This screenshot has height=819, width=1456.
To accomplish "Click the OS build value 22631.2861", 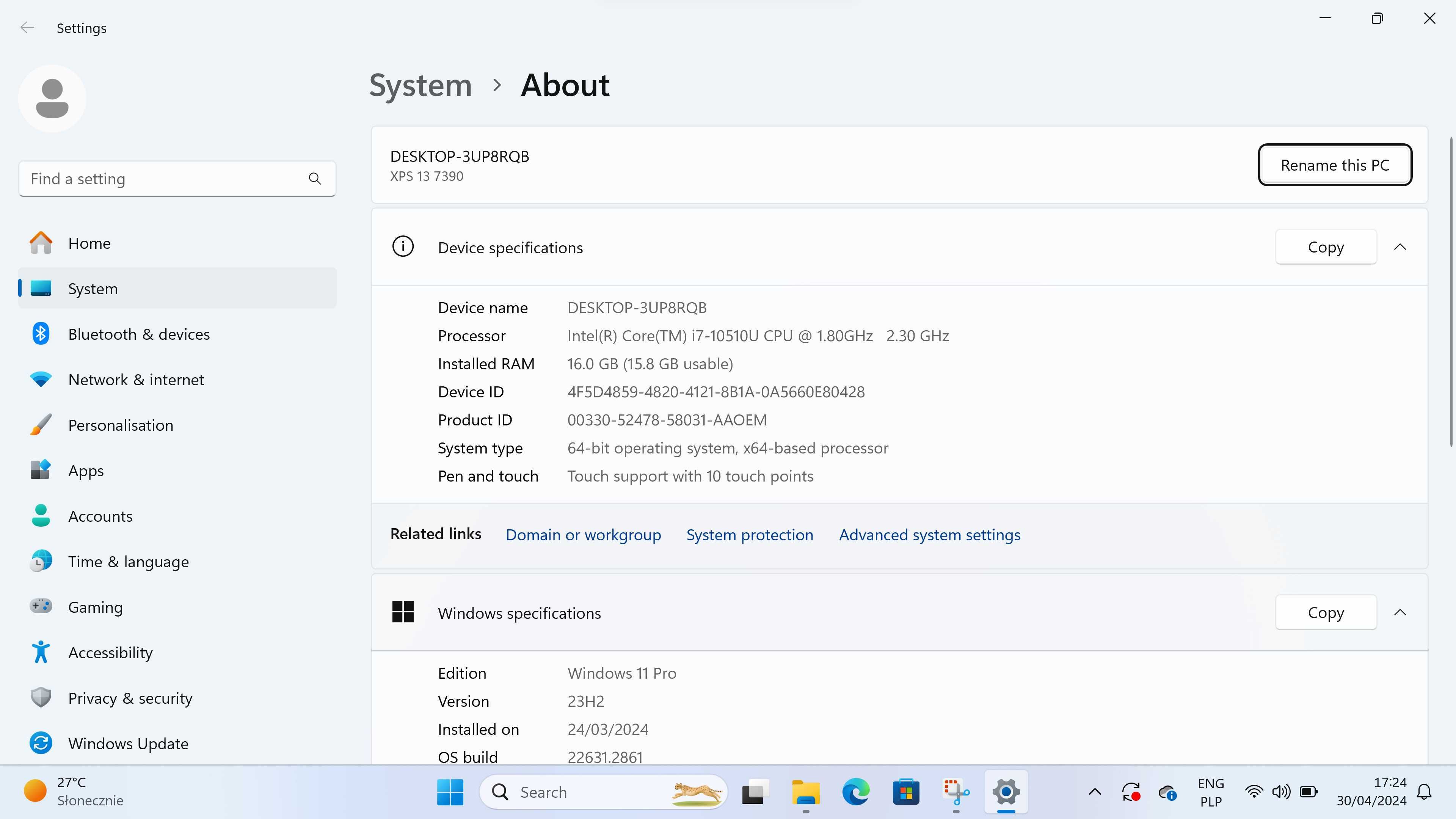I will pos(605,757).
